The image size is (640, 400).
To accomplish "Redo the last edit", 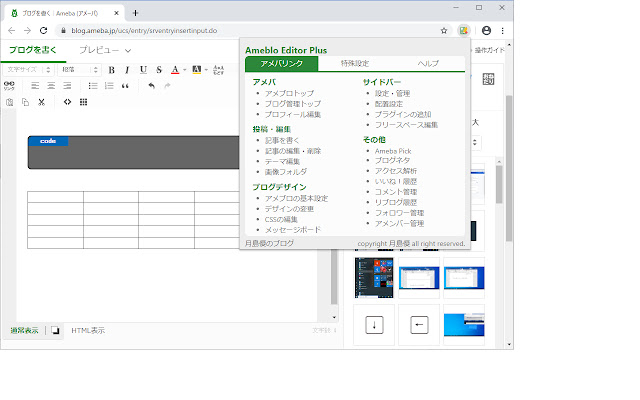I will [x=167, y=86].
